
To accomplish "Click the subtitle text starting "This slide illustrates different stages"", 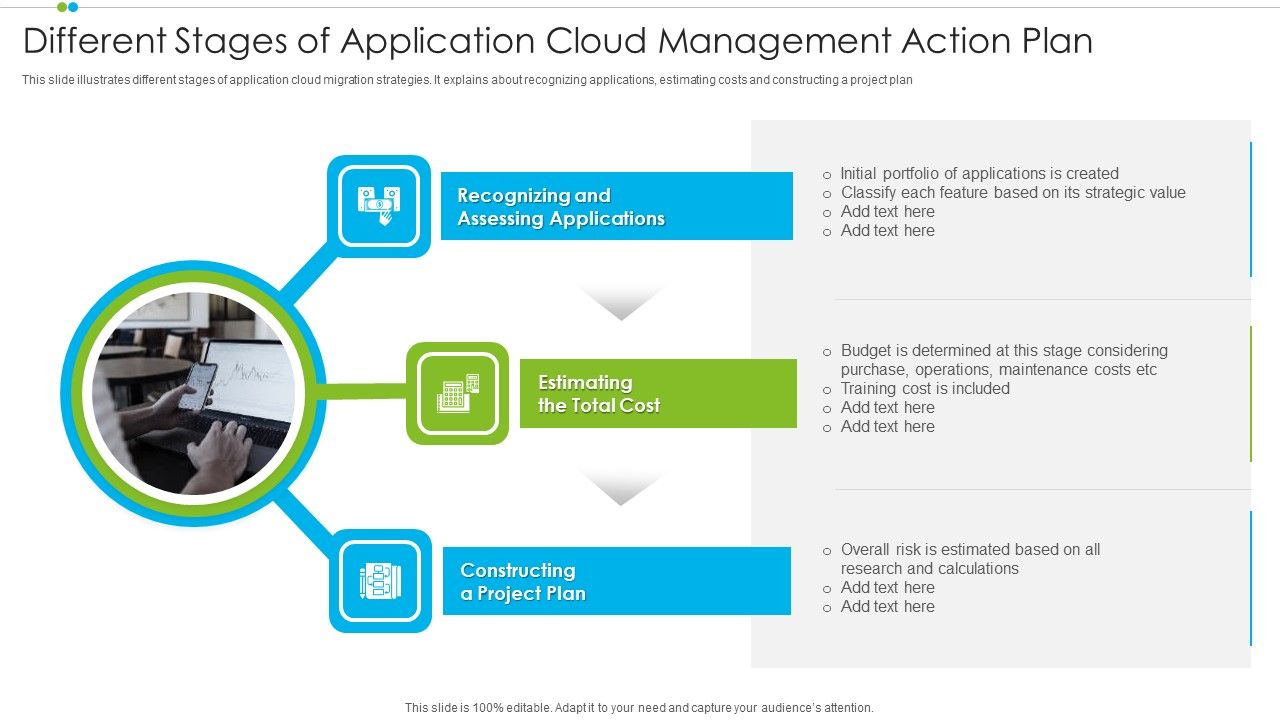I will click(467, 80).
